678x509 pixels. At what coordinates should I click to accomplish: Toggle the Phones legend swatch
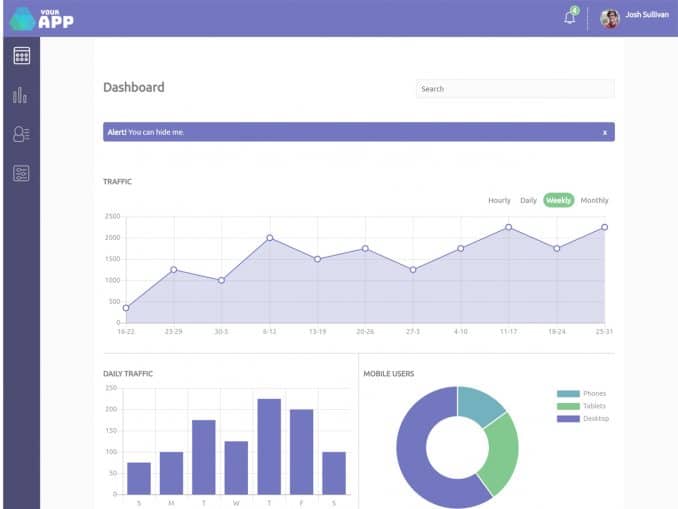tap(568, 394)
